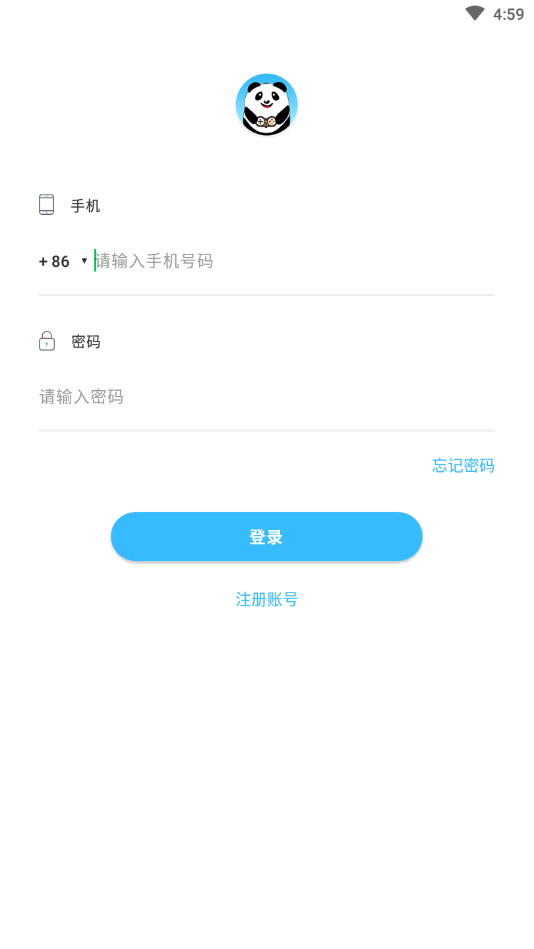
Task: Tap the empty space between logo and 手机
Action: 267,165
